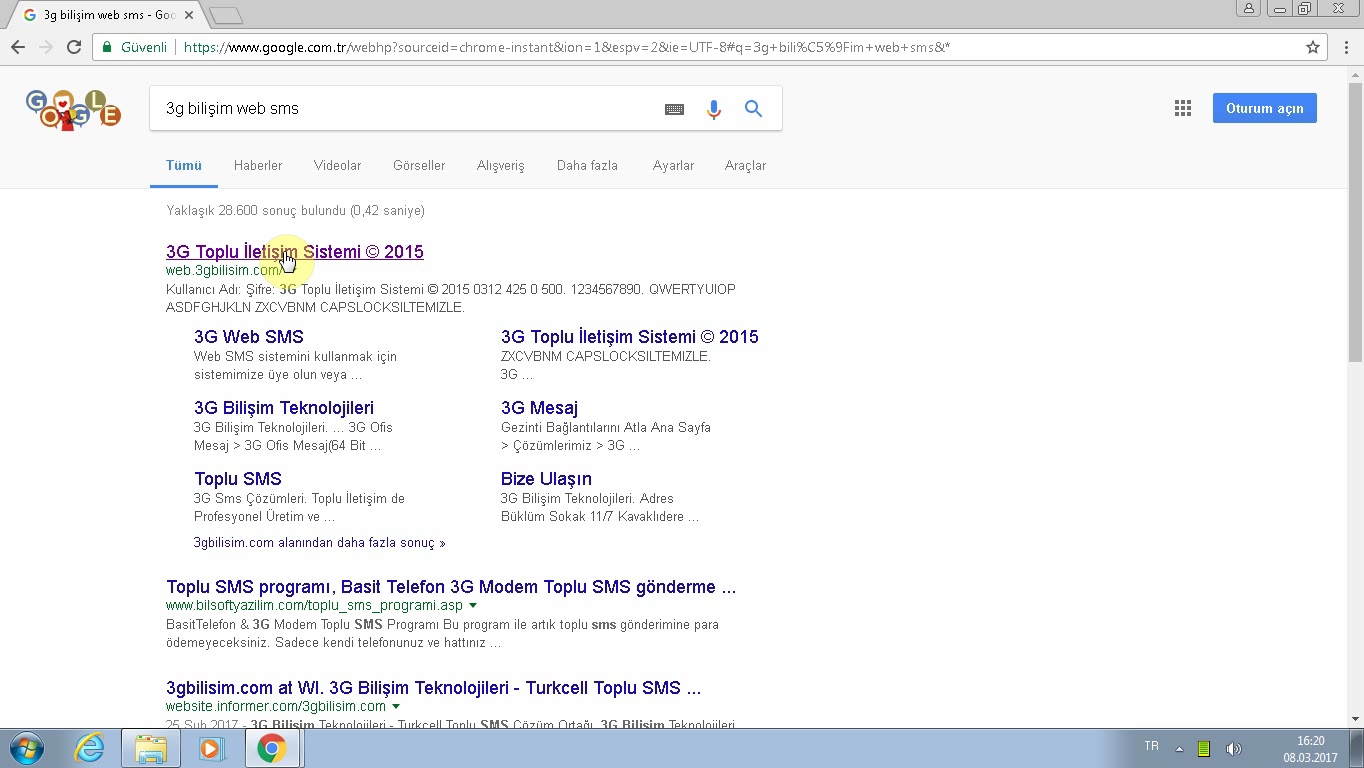
Task: Click the browser Forward arrow
Action: [46, 47]
